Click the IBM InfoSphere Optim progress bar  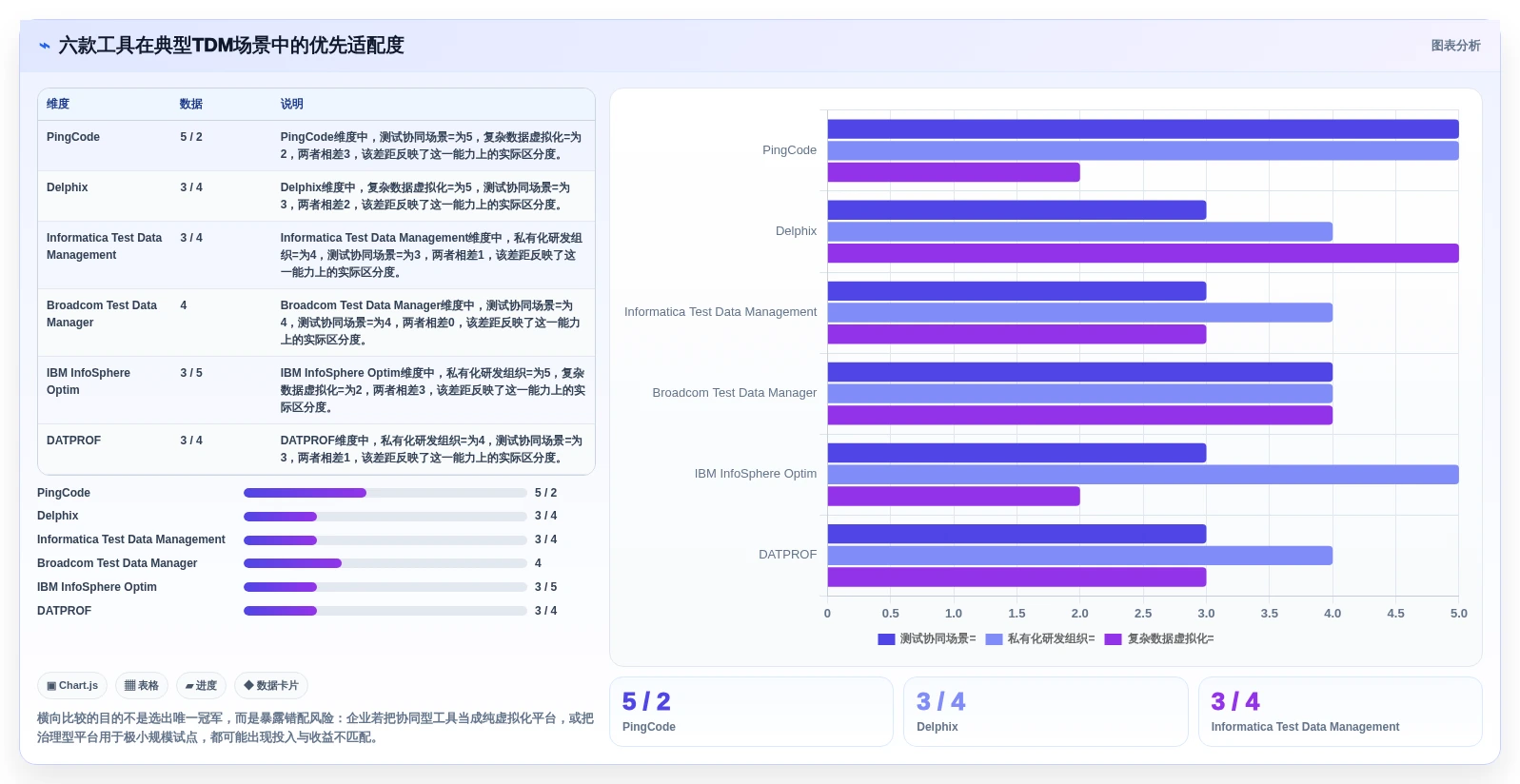coord(385,587)
